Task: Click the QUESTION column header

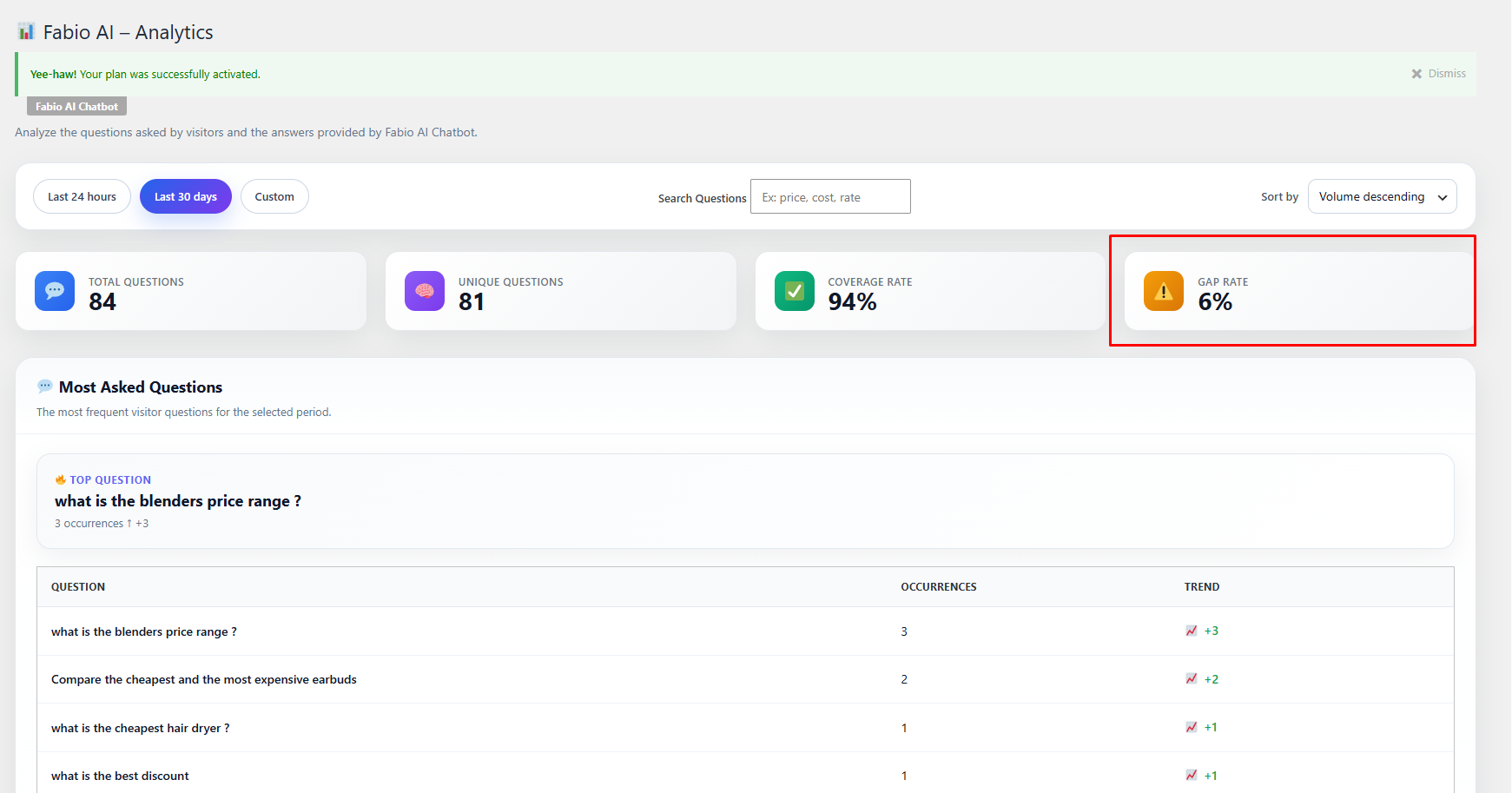Action: point(78,587)
